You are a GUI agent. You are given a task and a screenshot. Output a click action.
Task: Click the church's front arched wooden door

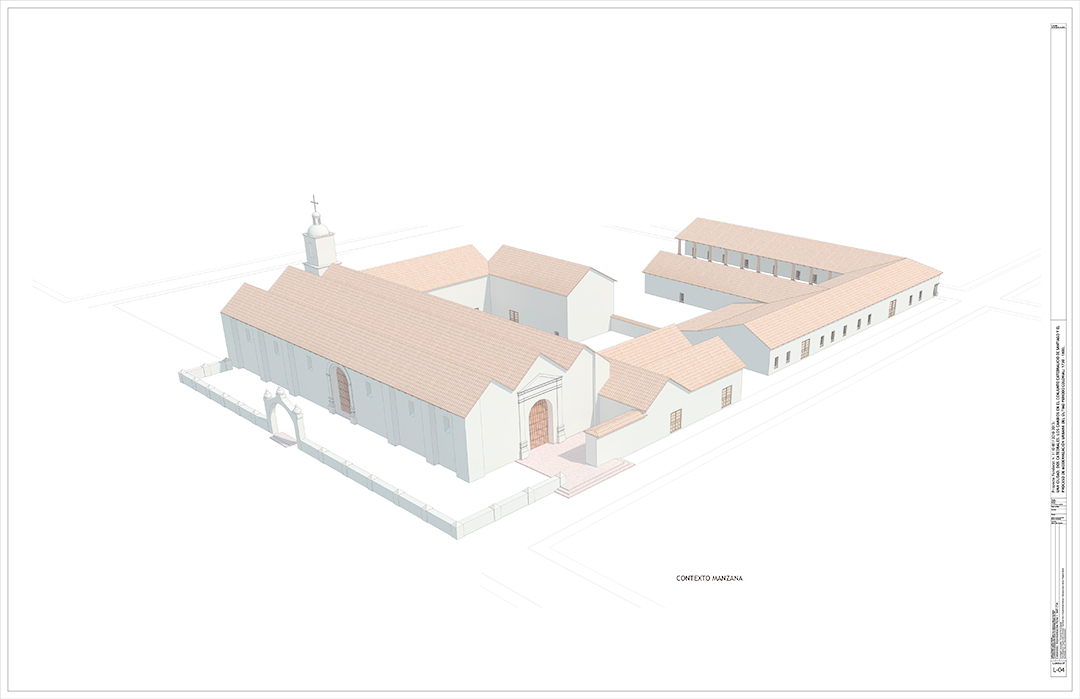(x=539, y=423)
